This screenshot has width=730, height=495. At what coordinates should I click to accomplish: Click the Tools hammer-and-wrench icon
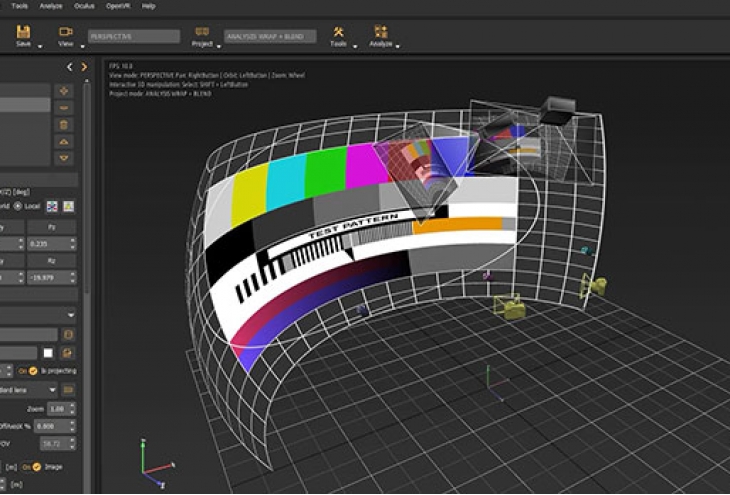click(338, 32)
